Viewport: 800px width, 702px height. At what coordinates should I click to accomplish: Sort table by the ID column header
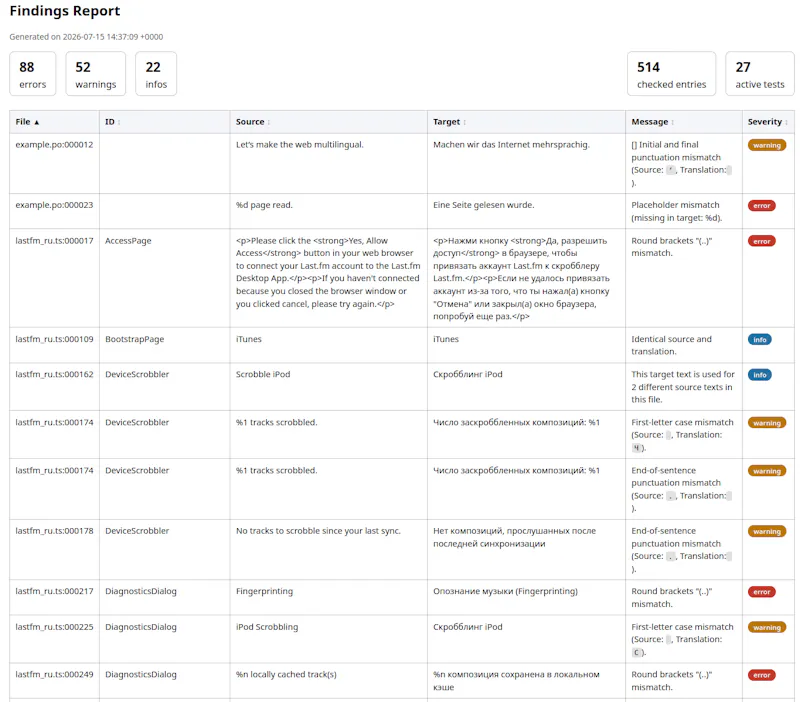(164, 122)
